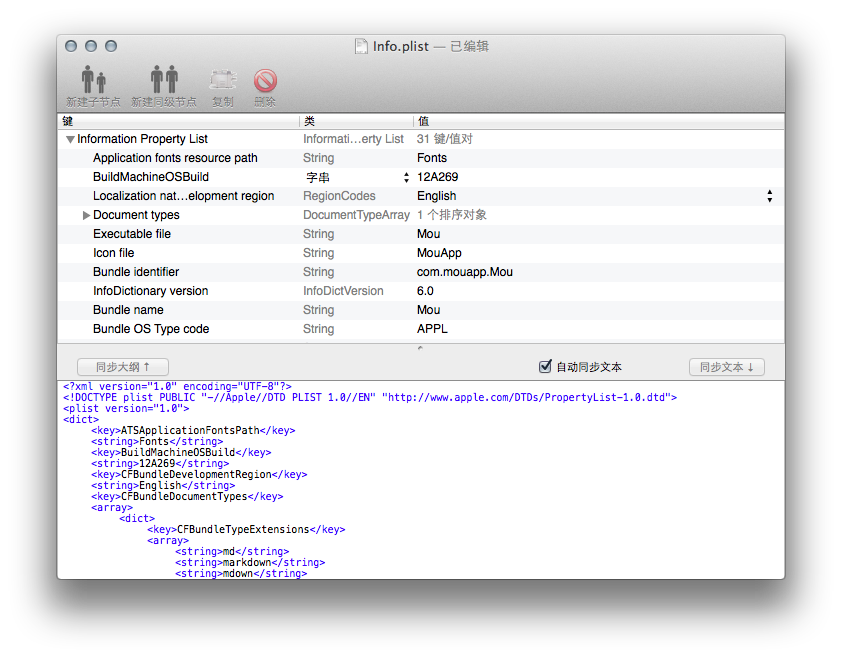Viewport: 842px width, 658px height.
Task: Select the Executable file row
Action: [421, 234]
